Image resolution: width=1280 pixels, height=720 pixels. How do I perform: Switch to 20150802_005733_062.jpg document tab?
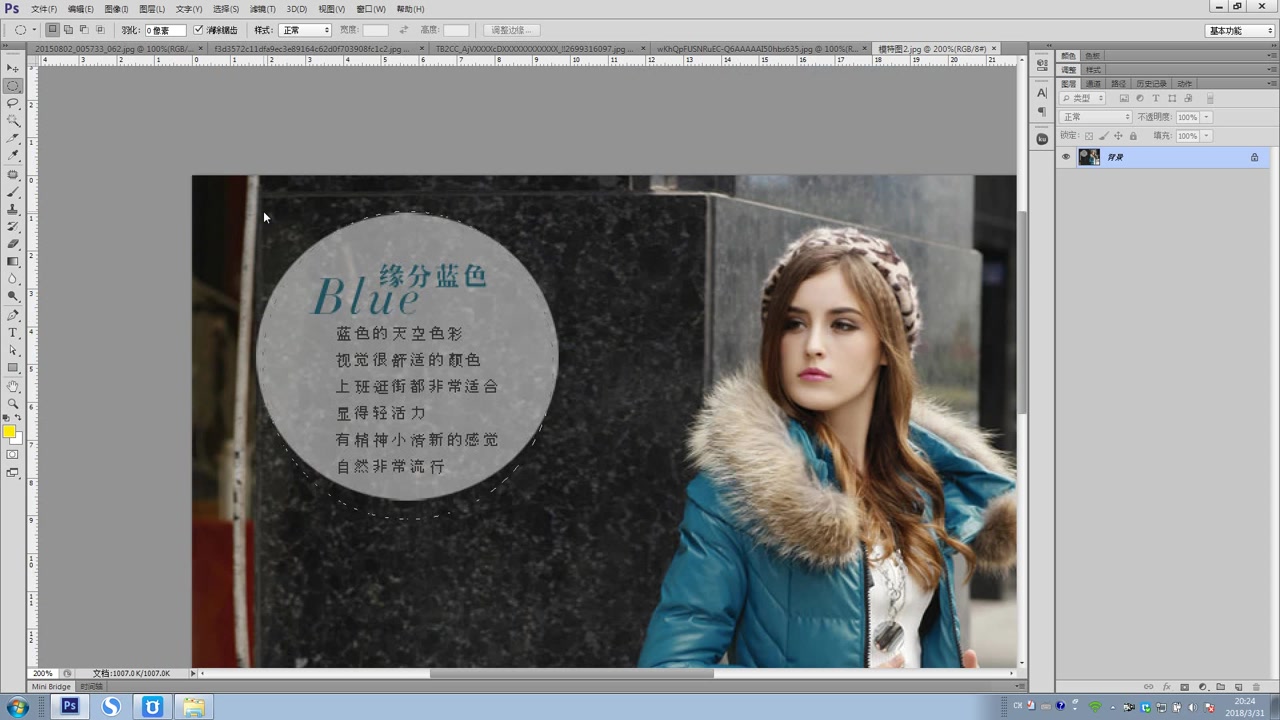pos(118,48)
